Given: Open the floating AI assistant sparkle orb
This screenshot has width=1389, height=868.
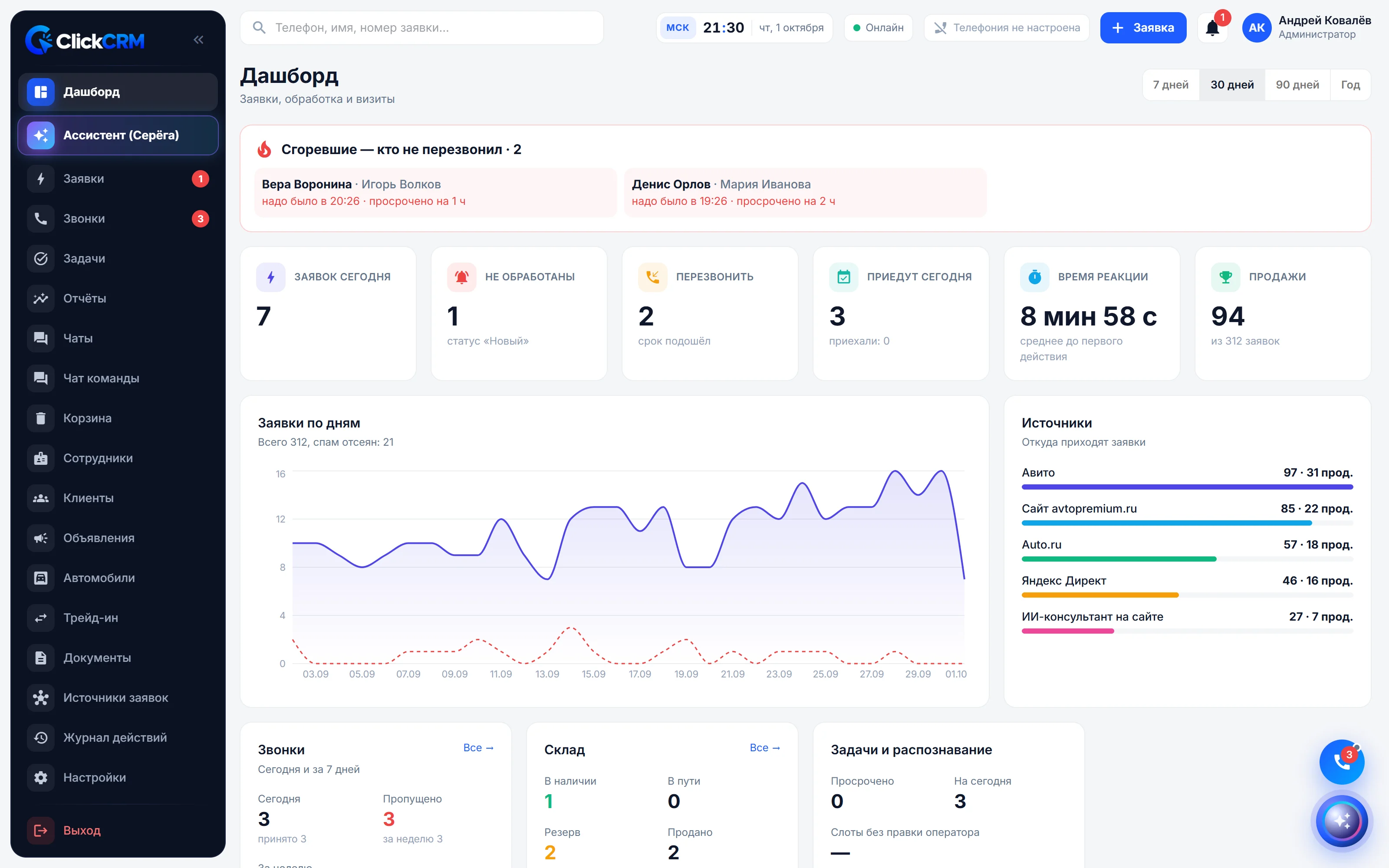Looking at the screenshot, I should [1341, 820].
